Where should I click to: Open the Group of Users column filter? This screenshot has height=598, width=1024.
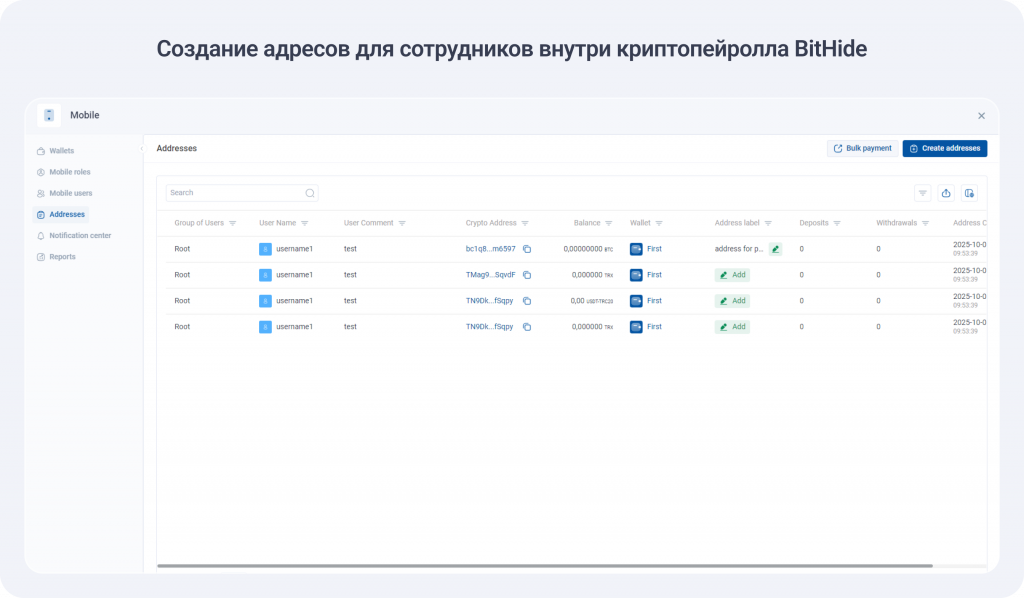(x=233, y=223)
